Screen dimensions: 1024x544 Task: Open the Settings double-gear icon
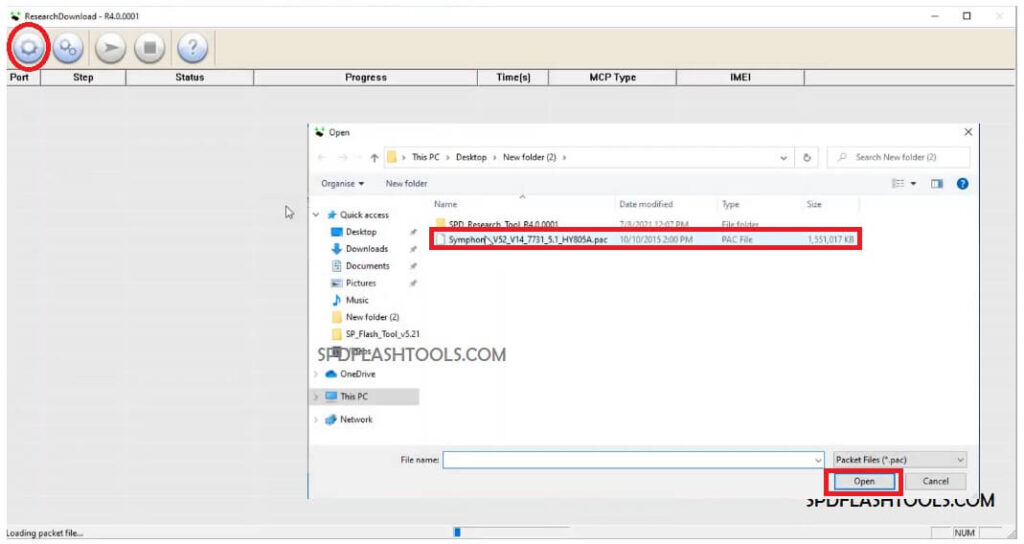coord(69,47)
